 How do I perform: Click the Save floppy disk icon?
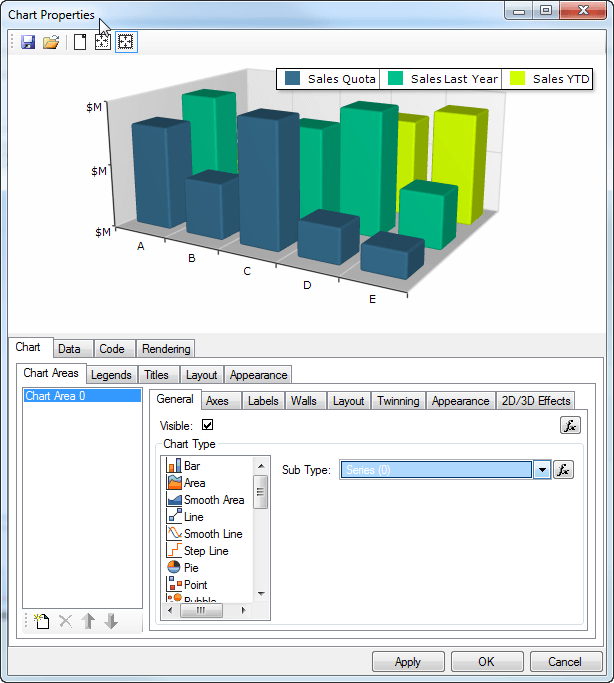point(28,42)
